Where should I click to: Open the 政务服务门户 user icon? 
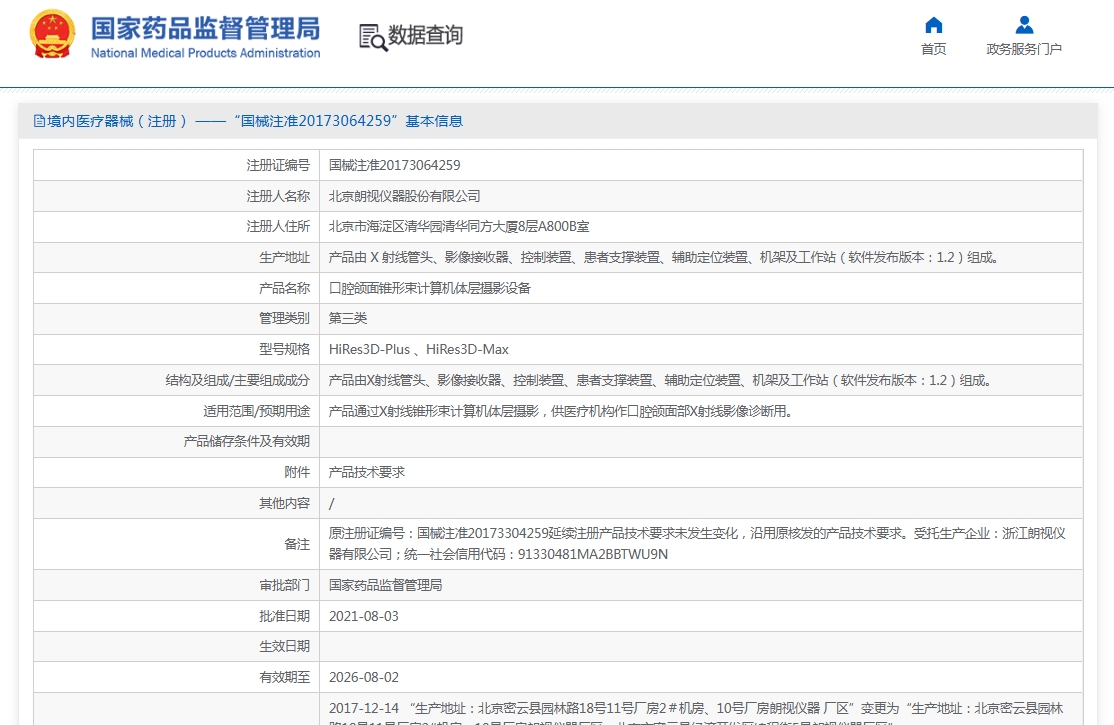[x=1024, y=26]
